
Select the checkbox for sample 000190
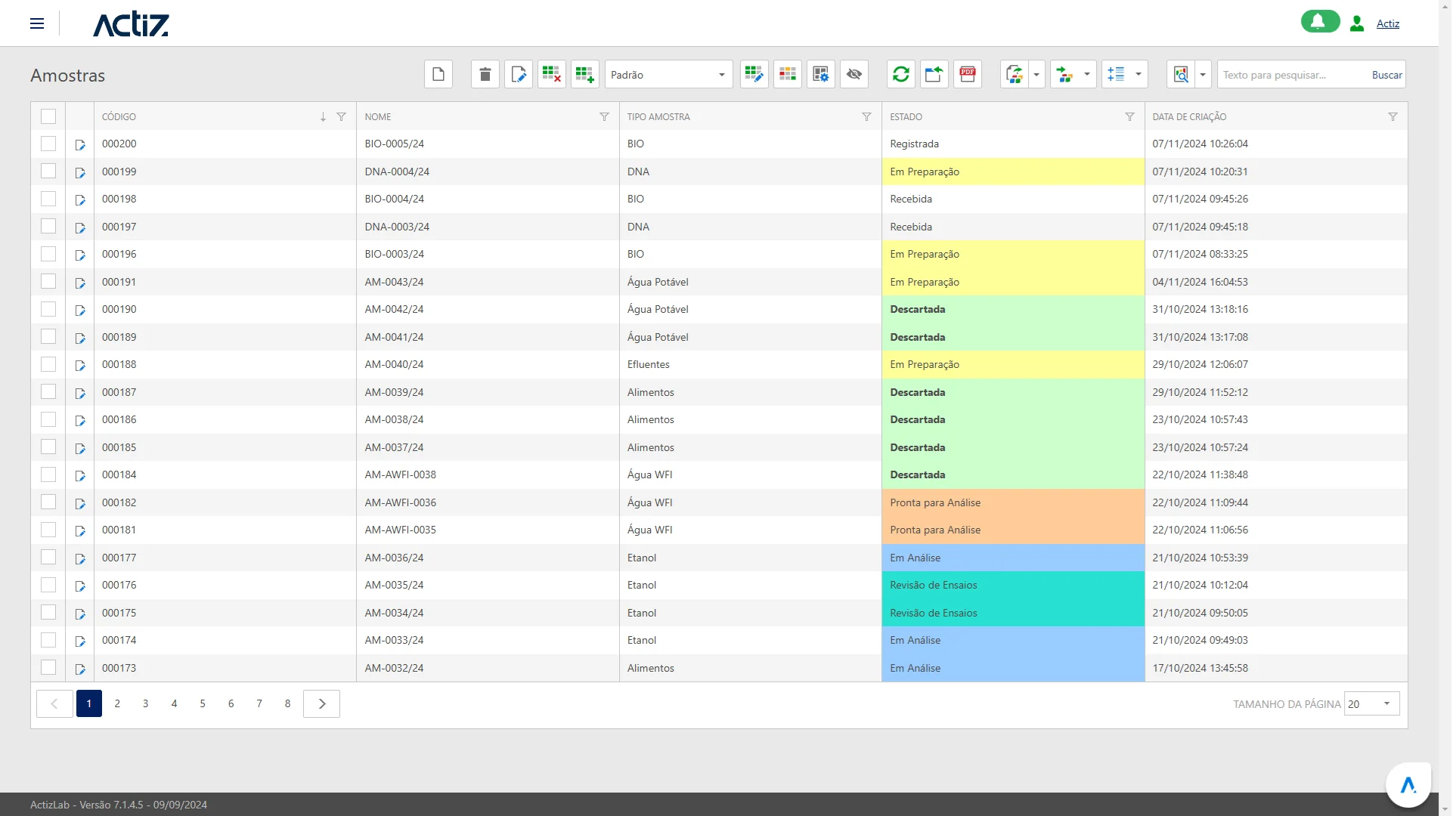[48, 309]
